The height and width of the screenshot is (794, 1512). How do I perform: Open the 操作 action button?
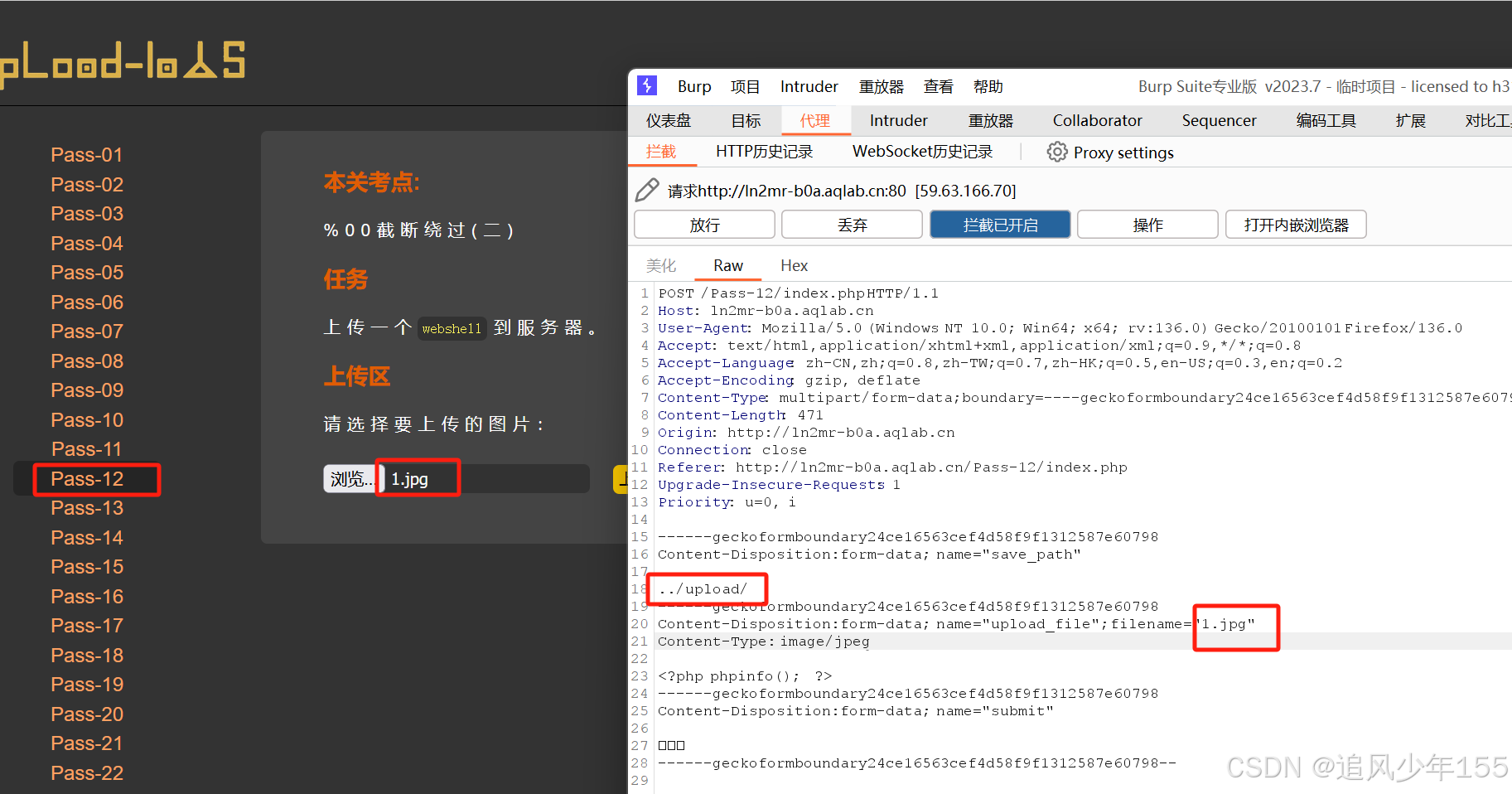click(1147, 225)
